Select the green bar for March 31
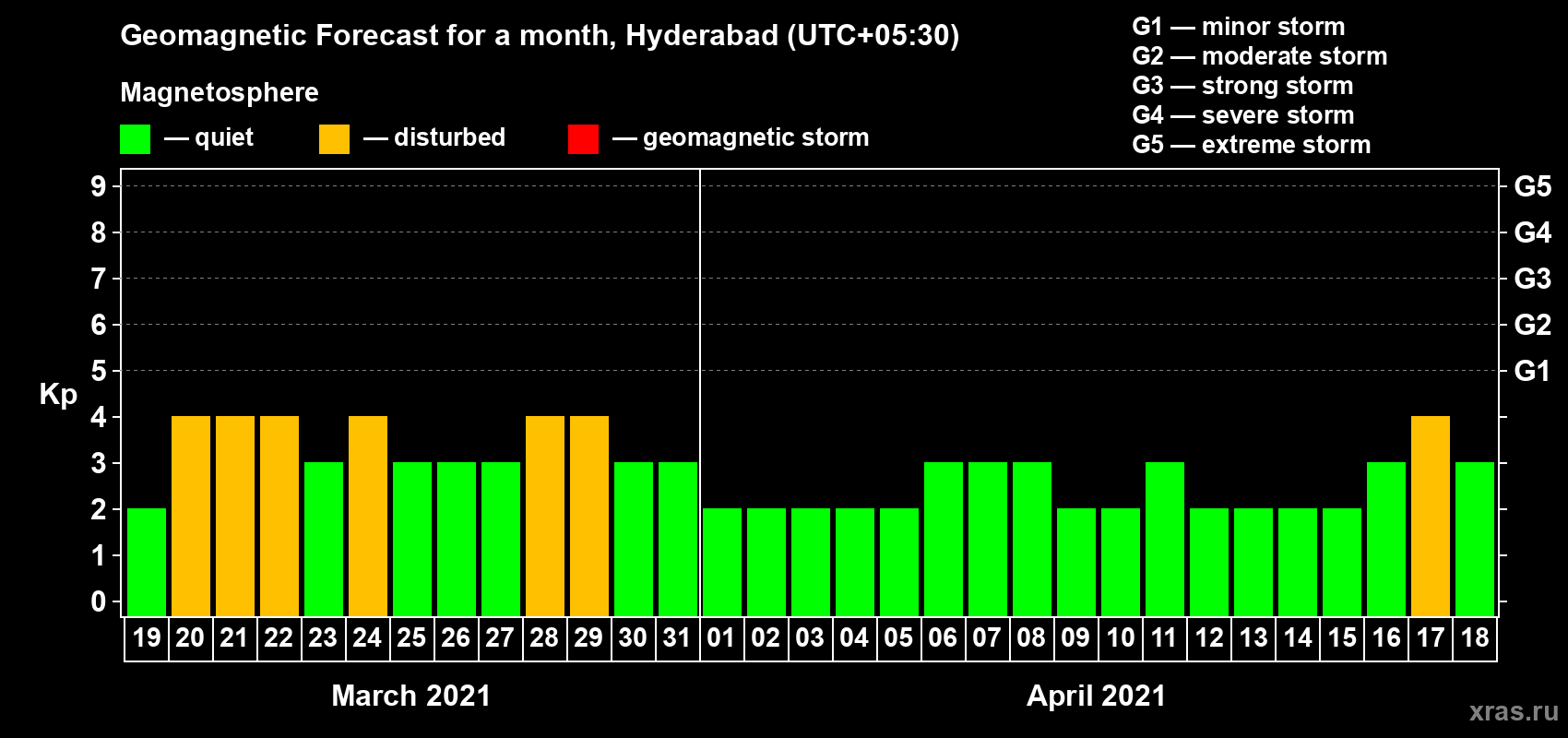 point(678,540)
